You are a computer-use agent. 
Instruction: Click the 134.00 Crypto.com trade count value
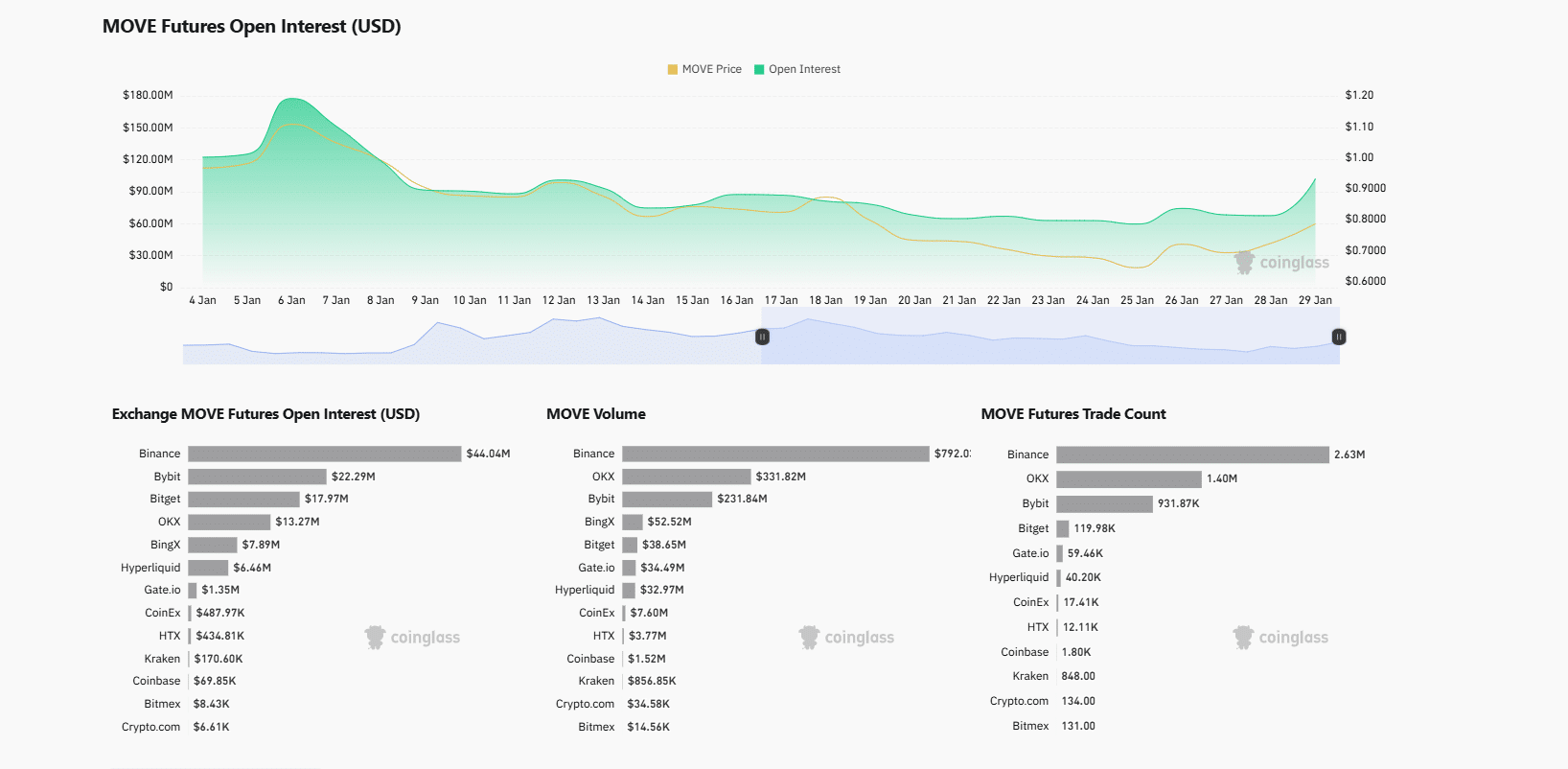pos(1078,701)
